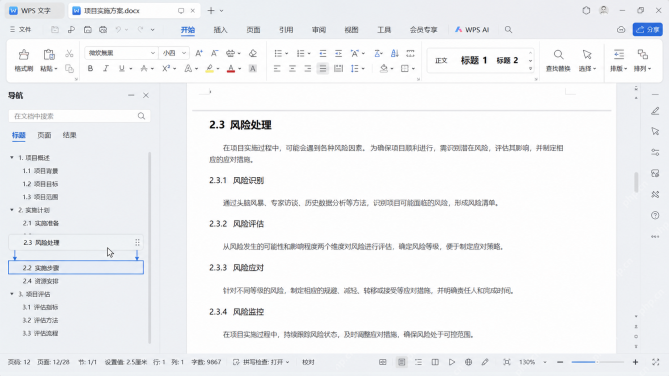
Task: Apply superscript formatting
Action: pyautogui.click(x=166, y=68)
